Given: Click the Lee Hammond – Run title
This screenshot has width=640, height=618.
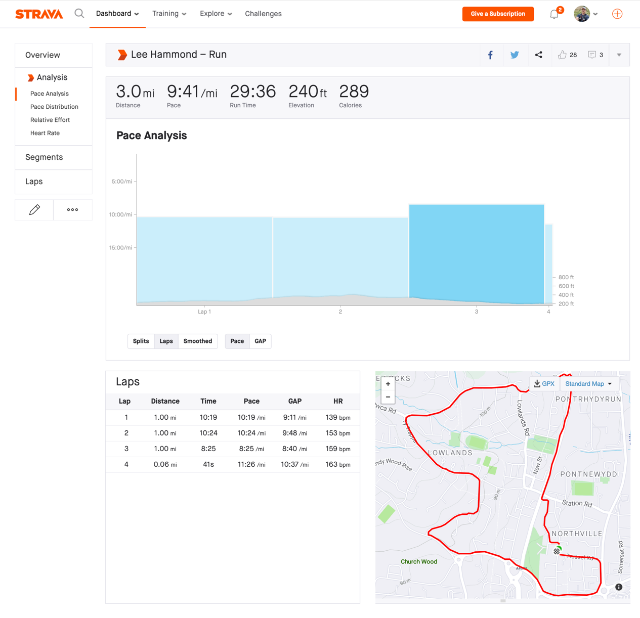Looking at the screenshot, I should click(179, 55).
